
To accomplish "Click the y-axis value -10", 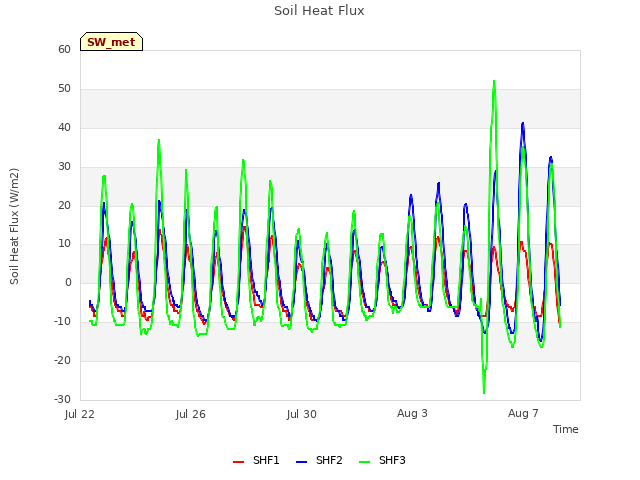I will coord(62,322).
